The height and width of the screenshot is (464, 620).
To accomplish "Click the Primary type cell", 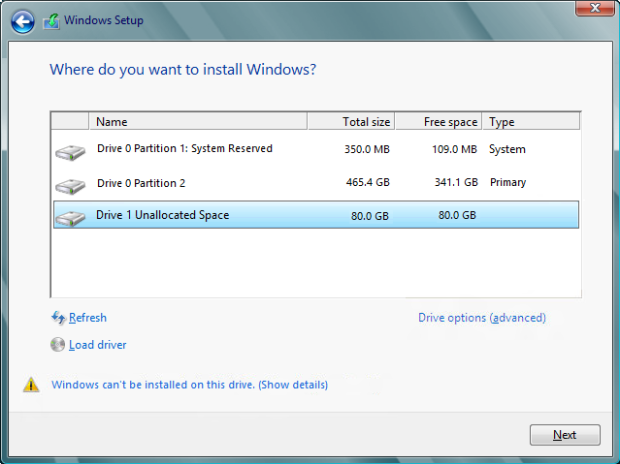I will pyautogui.click(x=508, y=182).
